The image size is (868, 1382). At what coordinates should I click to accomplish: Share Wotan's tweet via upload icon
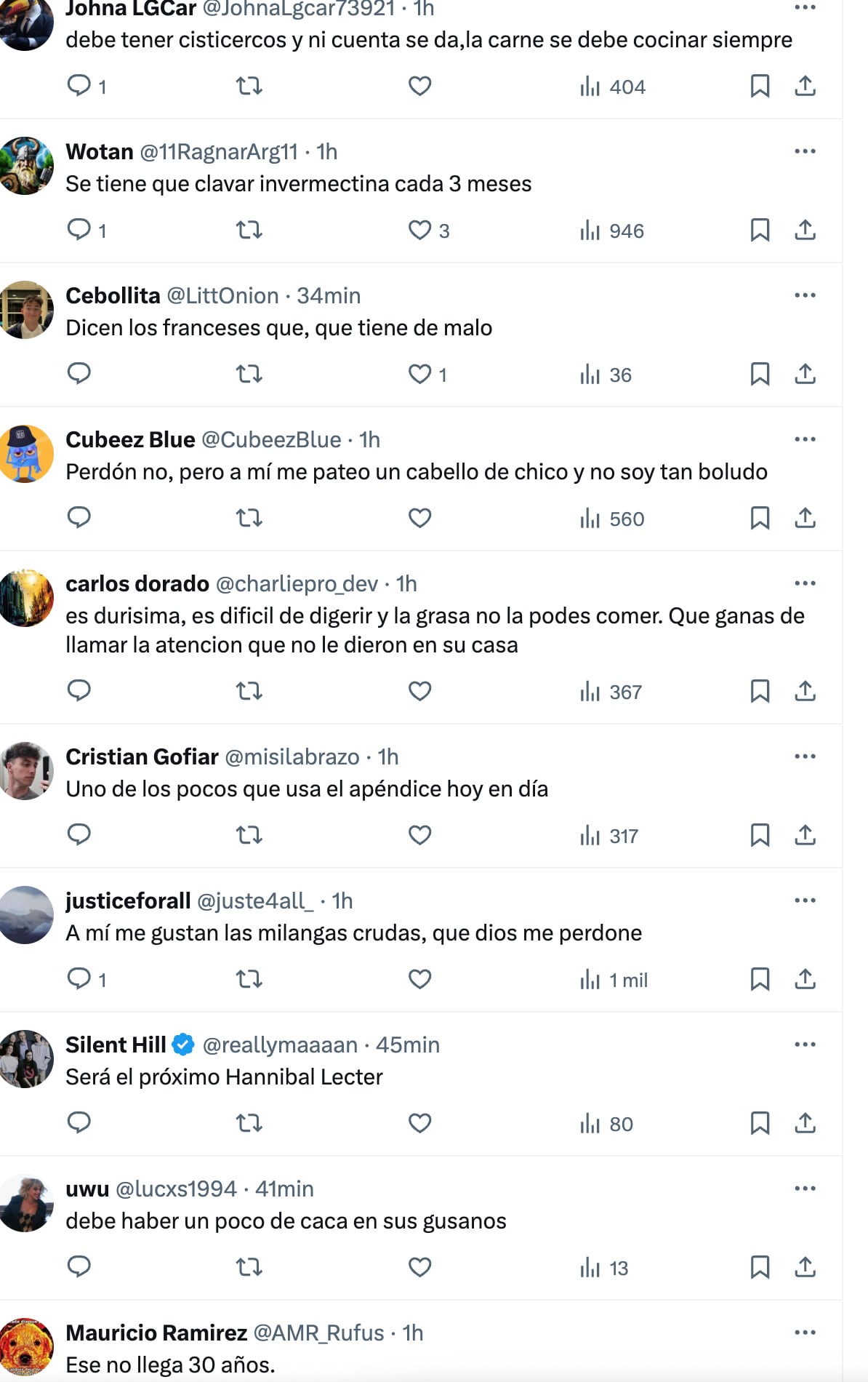tap(805, 231)
